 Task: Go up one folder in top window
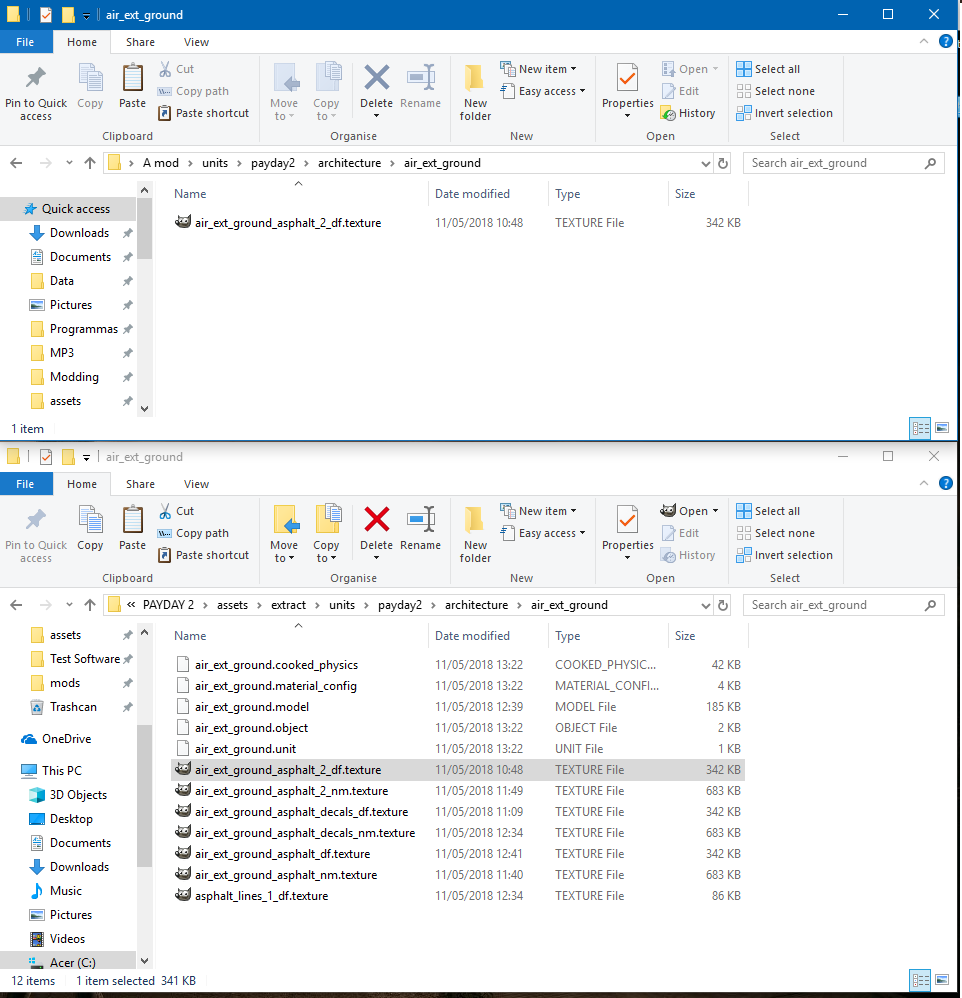(90, 163)
